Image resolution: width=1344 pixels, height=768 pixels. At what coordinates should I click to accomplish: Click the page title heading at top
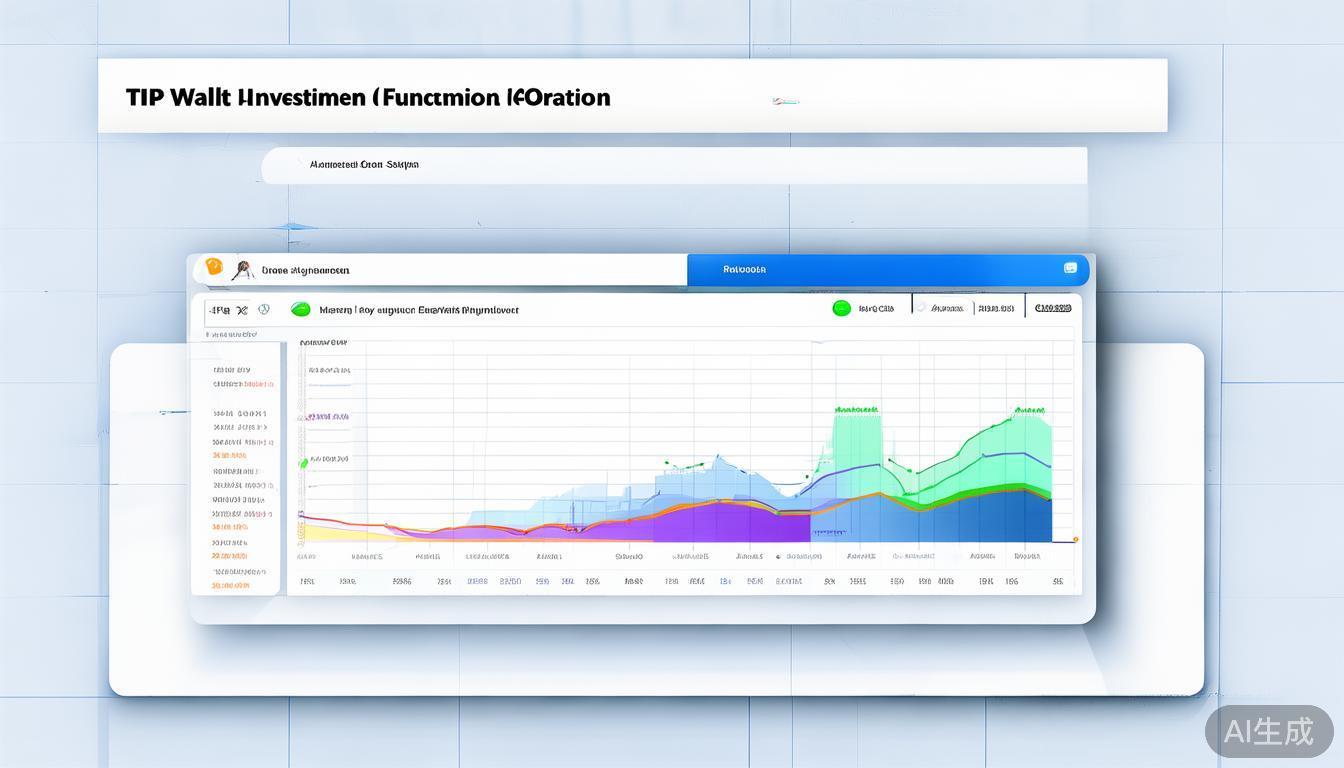pos(368,97)
